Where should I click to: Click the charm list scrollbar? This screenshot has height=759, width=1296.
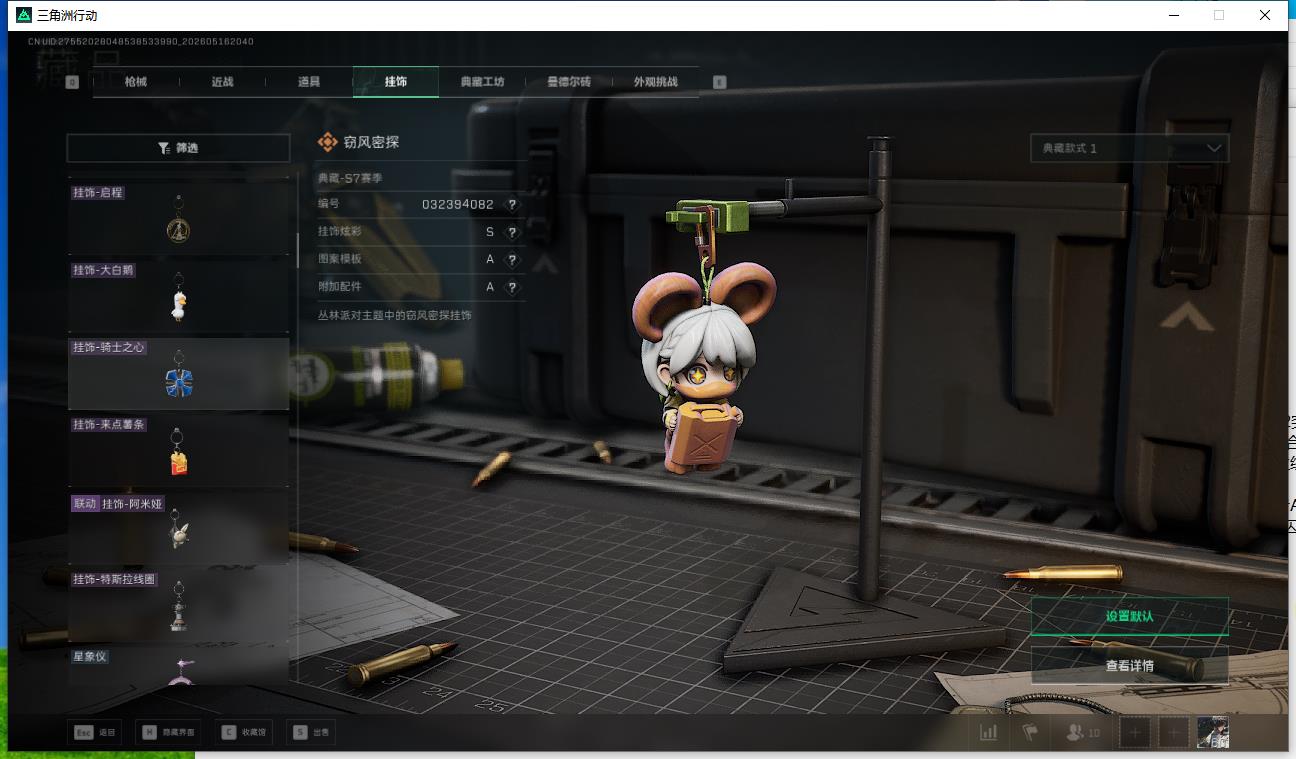click(x=297, y=250)
